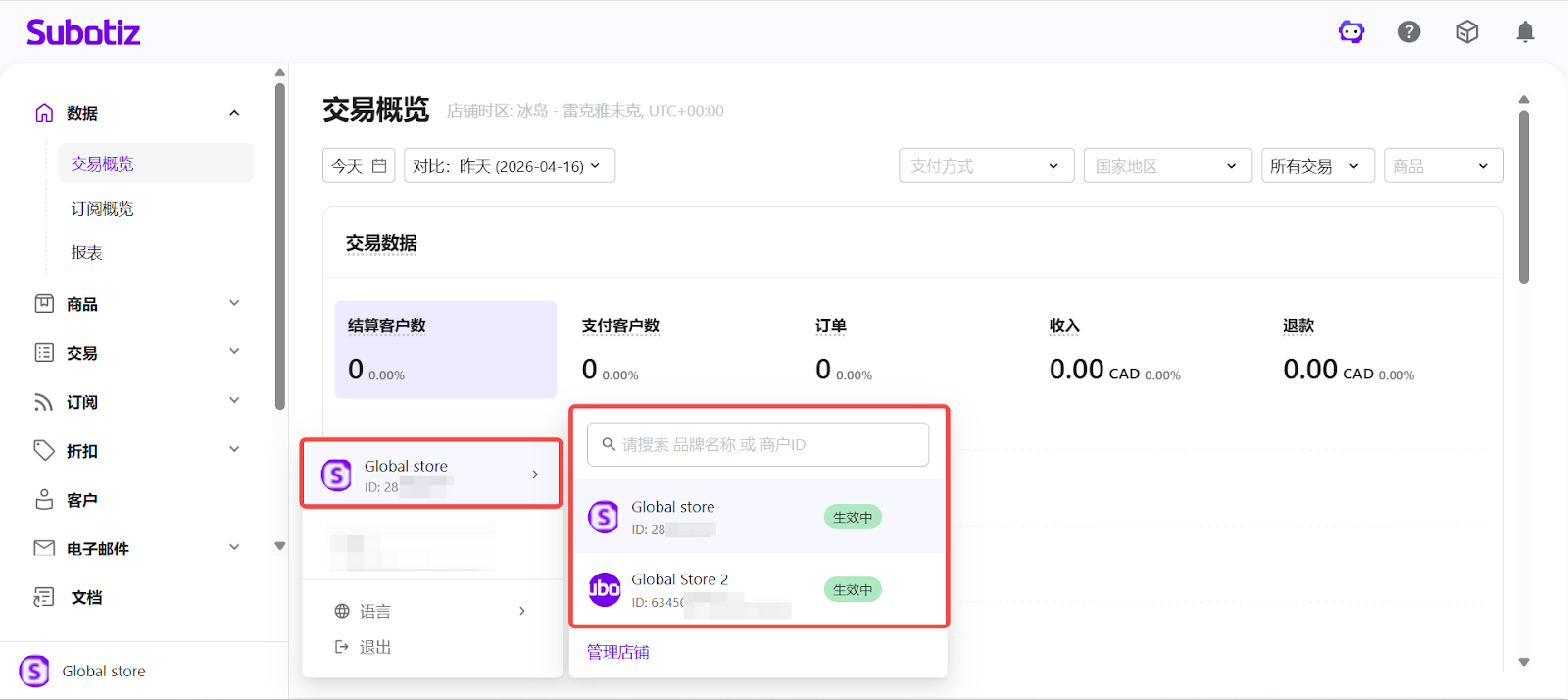Open notifications bell icon
Image resolution: width=1568 pixels, height=700 pixels.
[x=1525, y=32]
